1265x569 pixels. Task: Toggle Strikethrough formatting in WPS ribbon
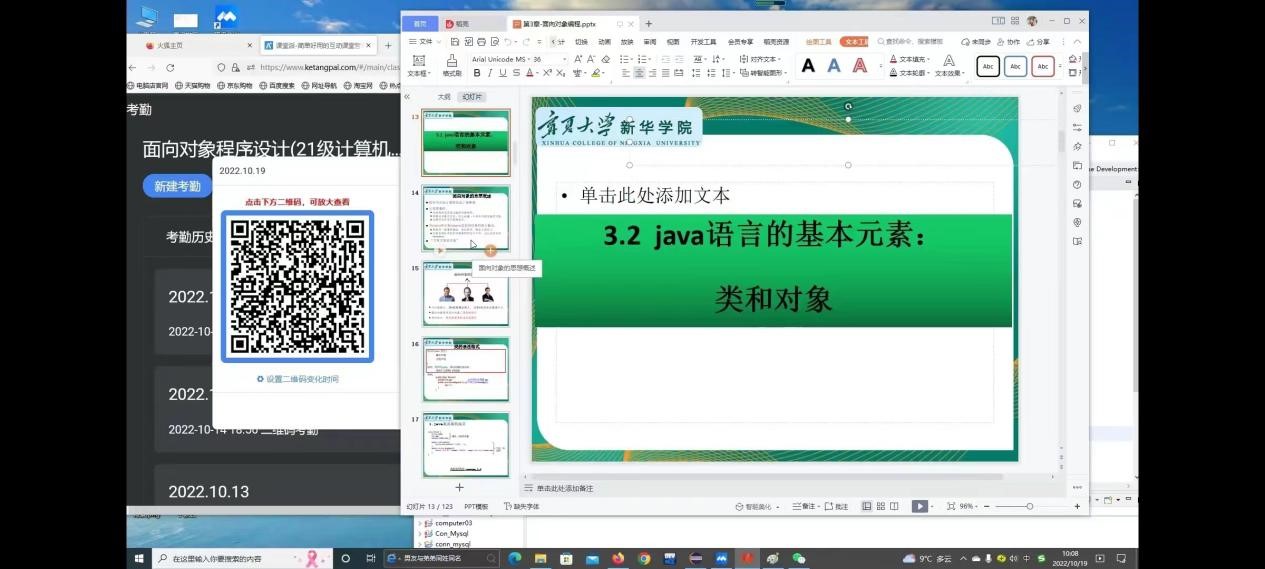[516, 73]
